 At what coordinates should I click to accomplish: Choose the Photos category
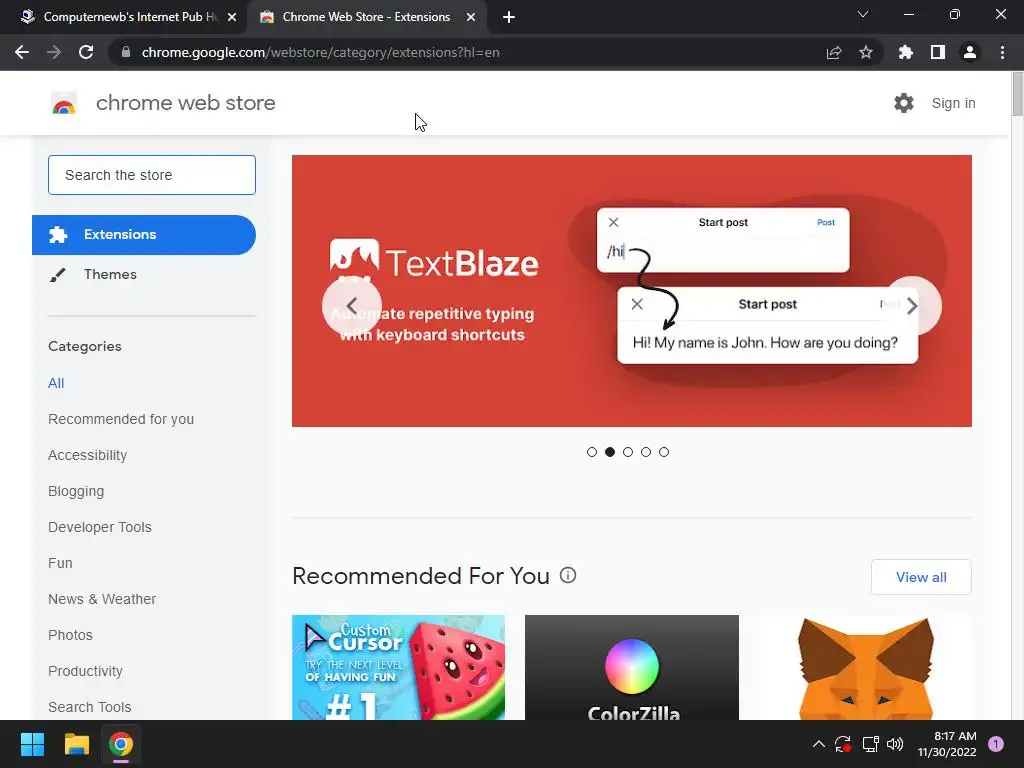(x=71, y=635)
